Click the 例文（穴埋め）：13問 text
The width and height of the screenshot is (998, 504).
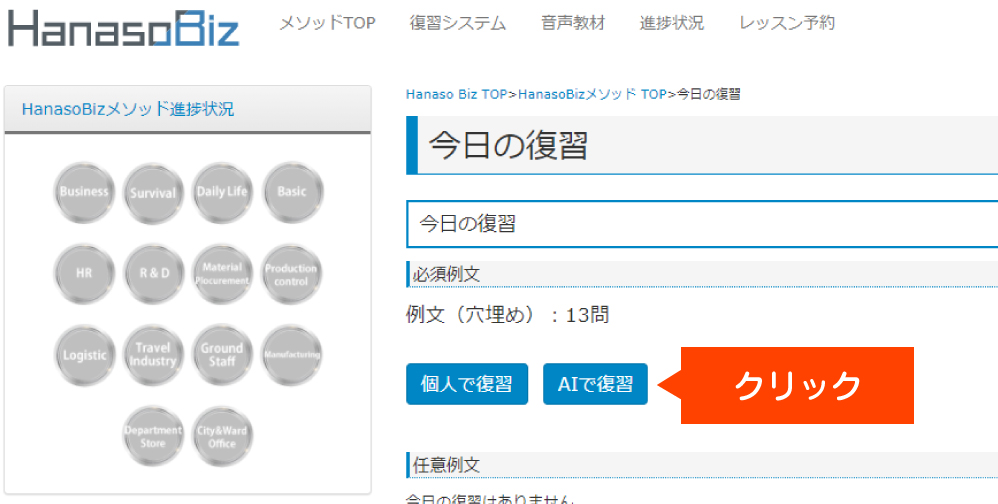[507, 314]
